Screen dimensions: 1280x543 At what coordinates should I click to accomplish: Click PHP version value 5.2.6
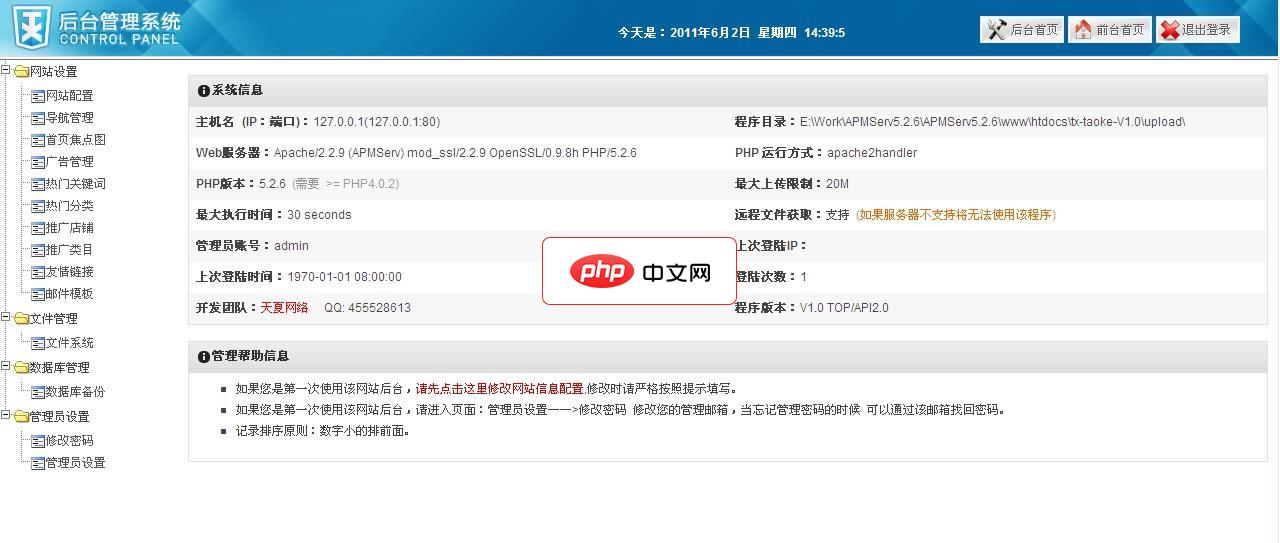pos(272,184)
